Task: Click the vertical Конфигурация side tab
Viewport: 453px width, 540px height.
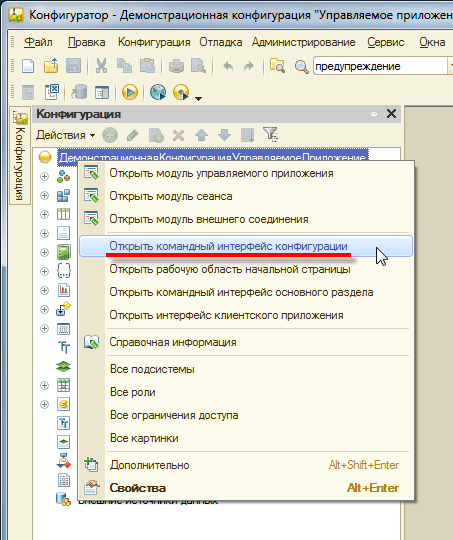Action: [20, 156]
